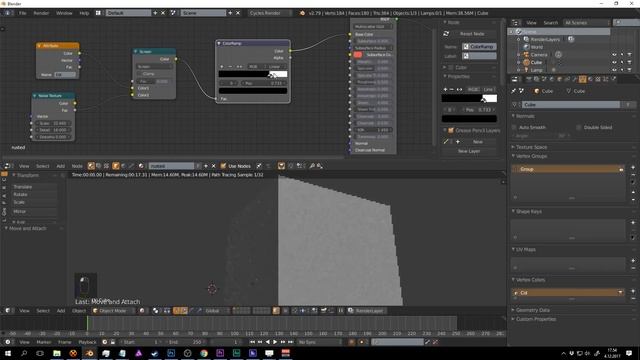
Task: Open Windows search from taskbar
Action: [24, 353]
